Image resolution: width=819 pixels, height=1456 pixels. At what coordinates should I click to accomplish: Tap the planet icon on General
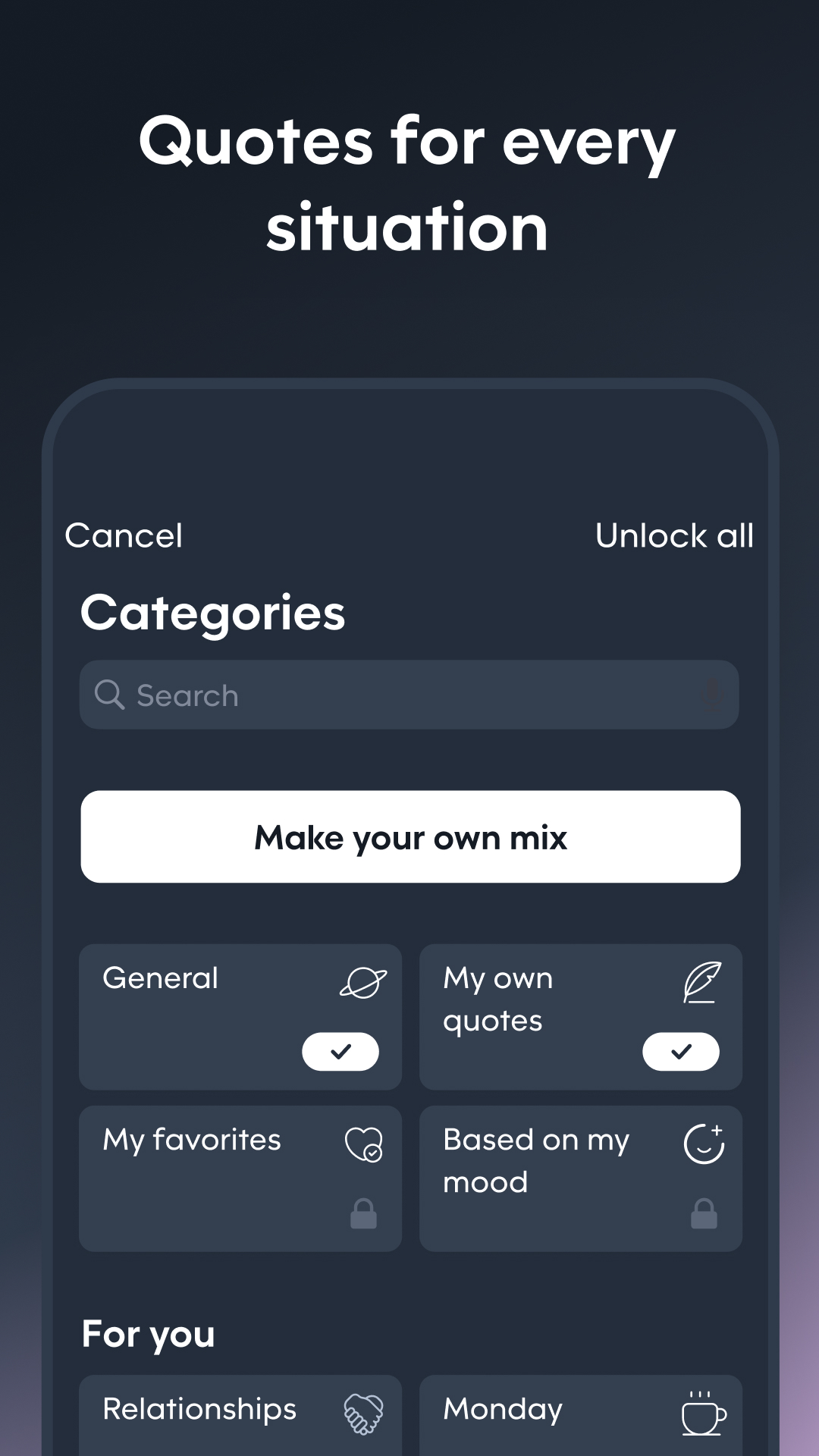363,983
